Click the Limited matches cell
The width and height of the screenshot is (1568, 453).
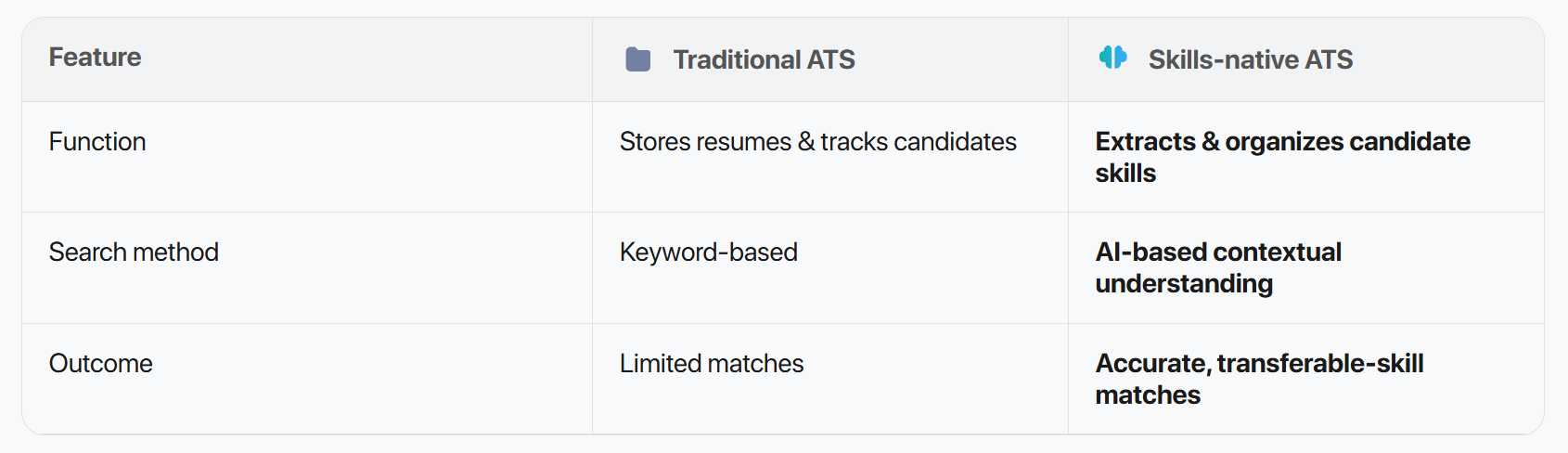[x=711, y=364]
